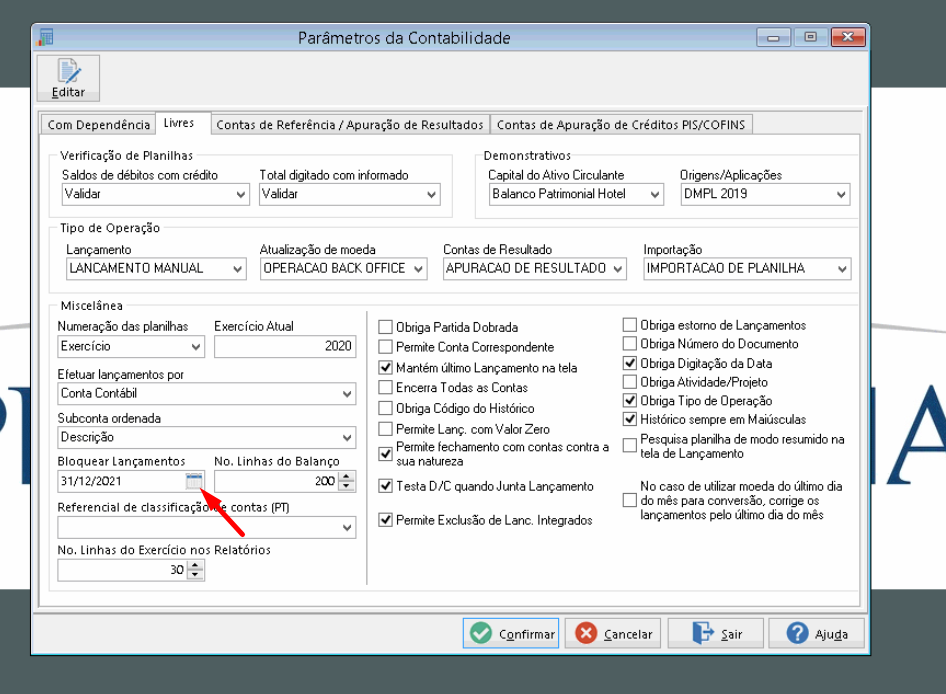Click the Sair button
946x694 pixels.
pyautogui.click(x=716, y=634)
